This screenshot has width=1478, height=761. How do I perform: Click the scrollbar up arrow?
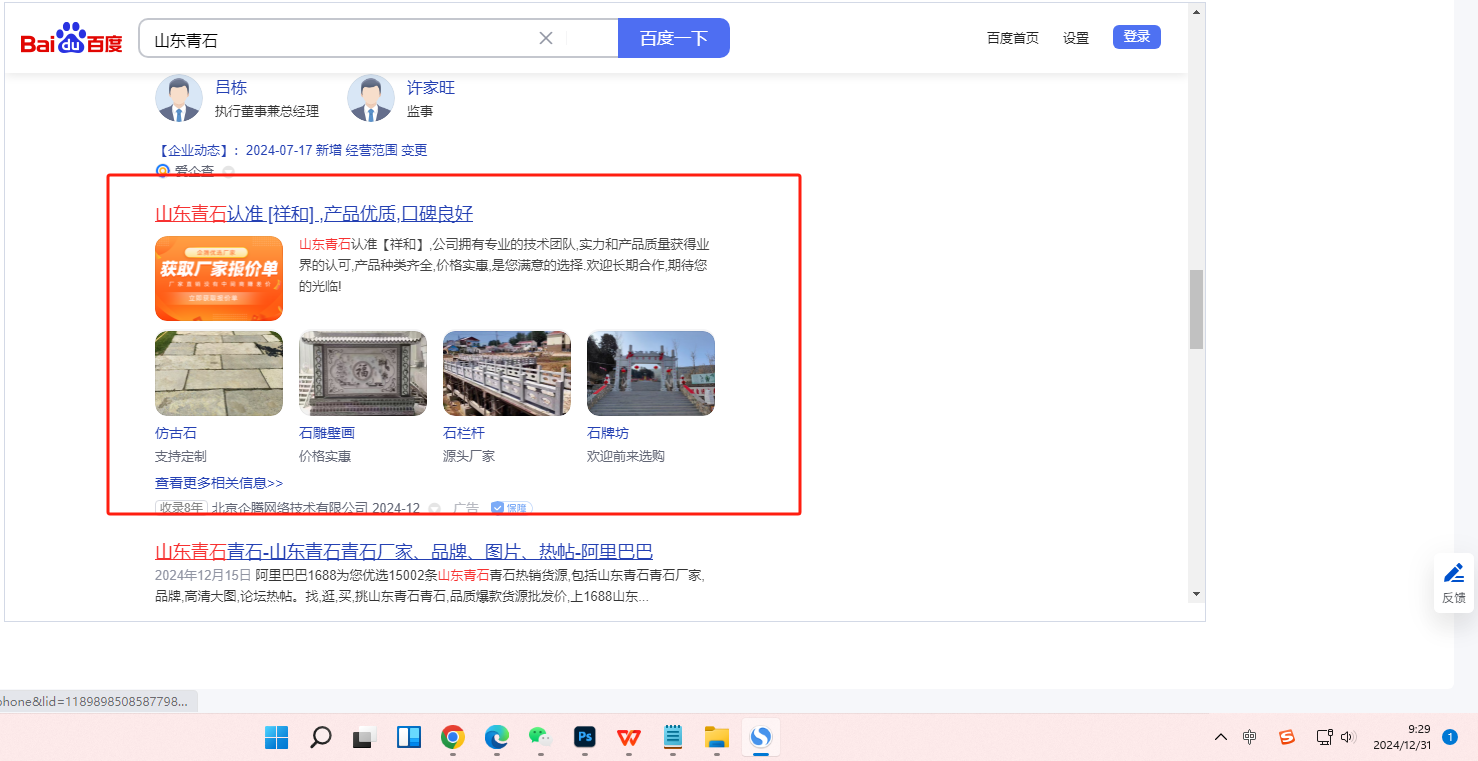pos(1196,12)
